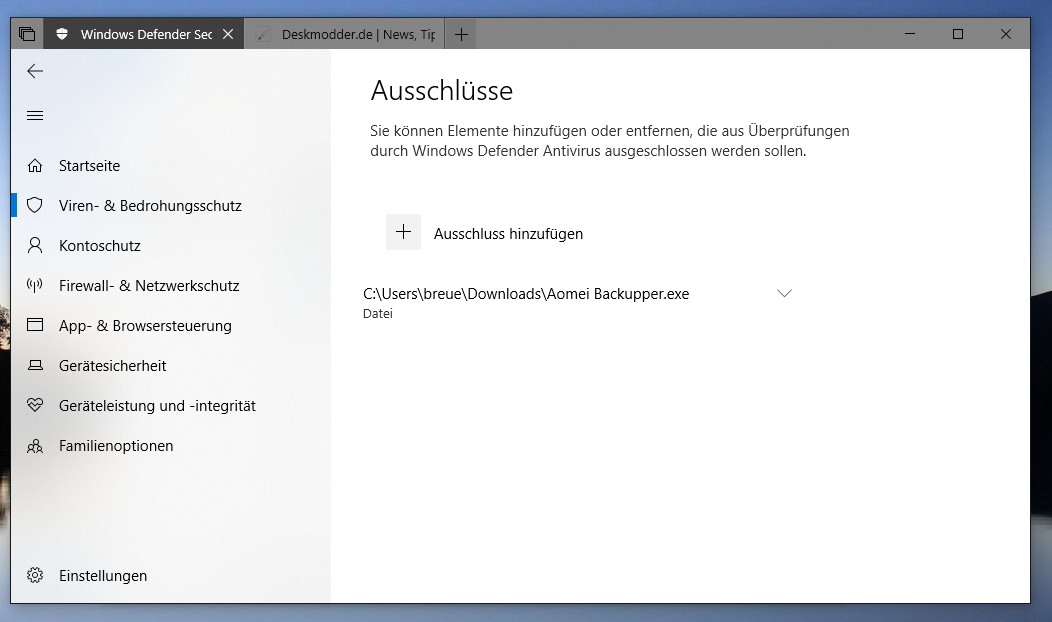Screen dimensions: 1052x622
Task: Click the gear icon for Einstellungen
Action: tap(35, 575)
